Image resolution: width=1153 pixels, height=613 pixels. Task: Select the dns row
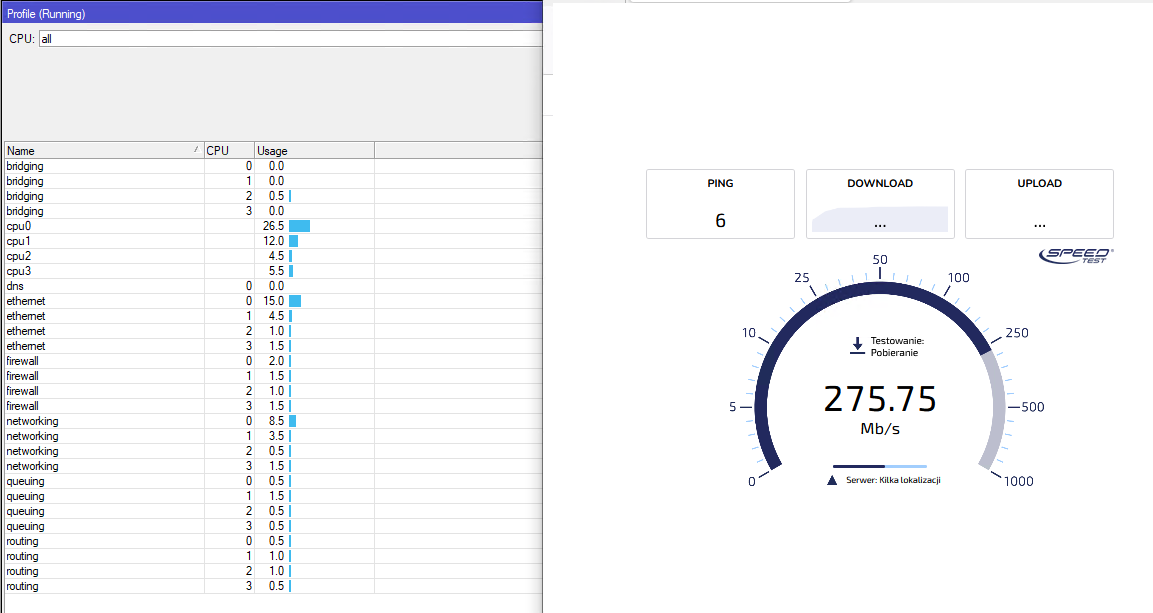[274, 286]
